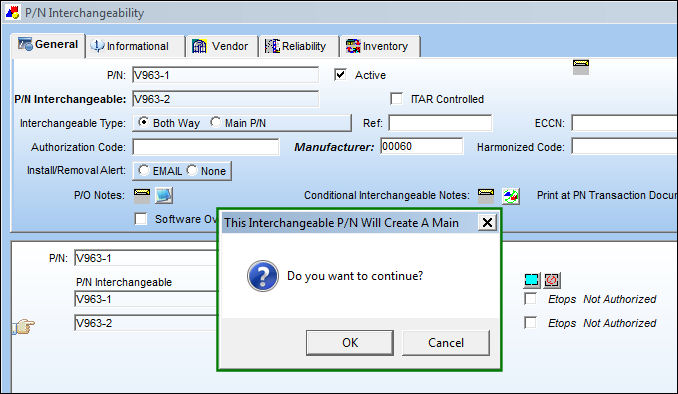Click the globe icon beside Conditional Interchangeable Notes
678x394 pixels.
(511, 196)
